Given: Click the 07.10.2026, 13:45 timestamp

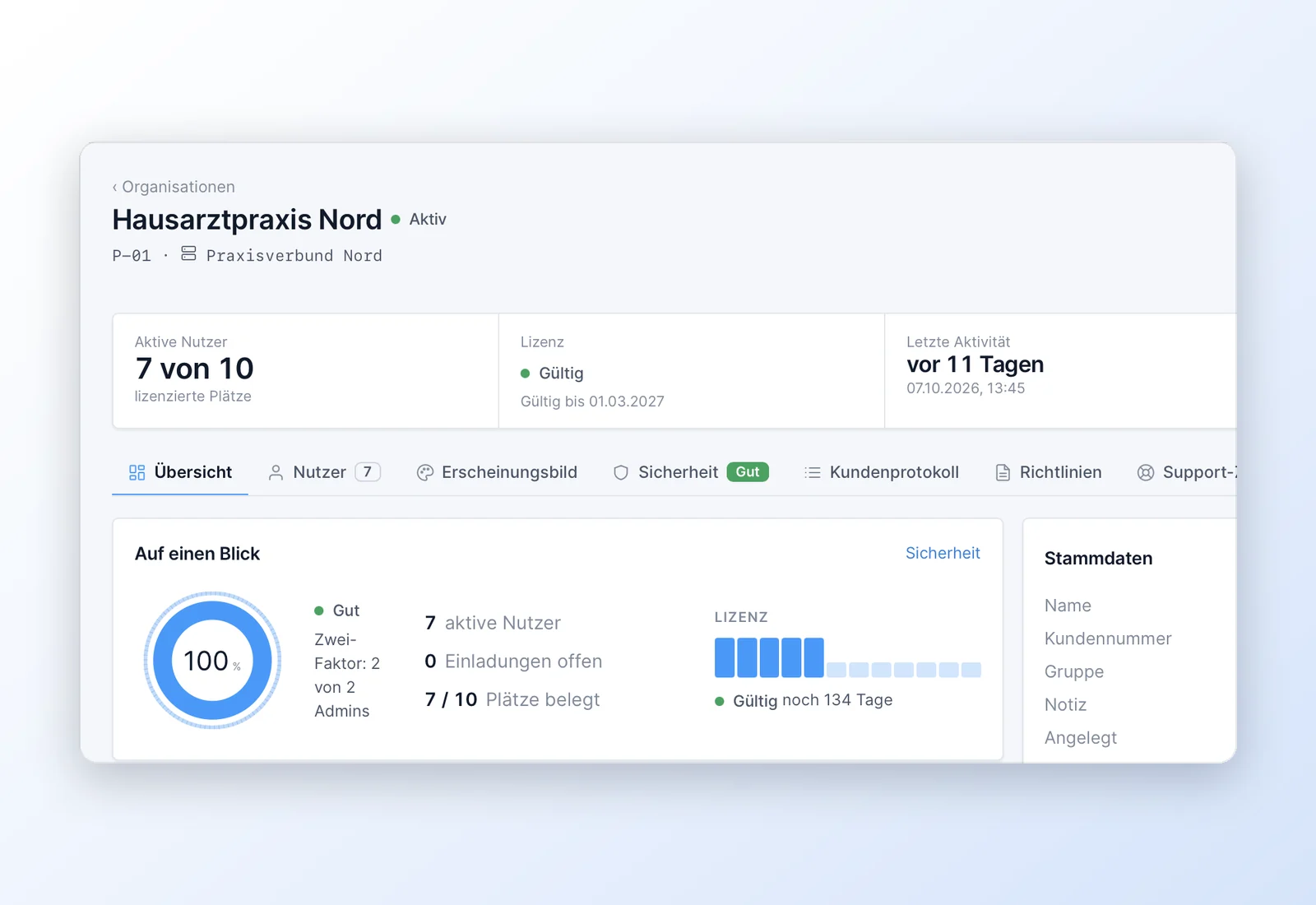Looking at the screenshot, I should point(966,388).
